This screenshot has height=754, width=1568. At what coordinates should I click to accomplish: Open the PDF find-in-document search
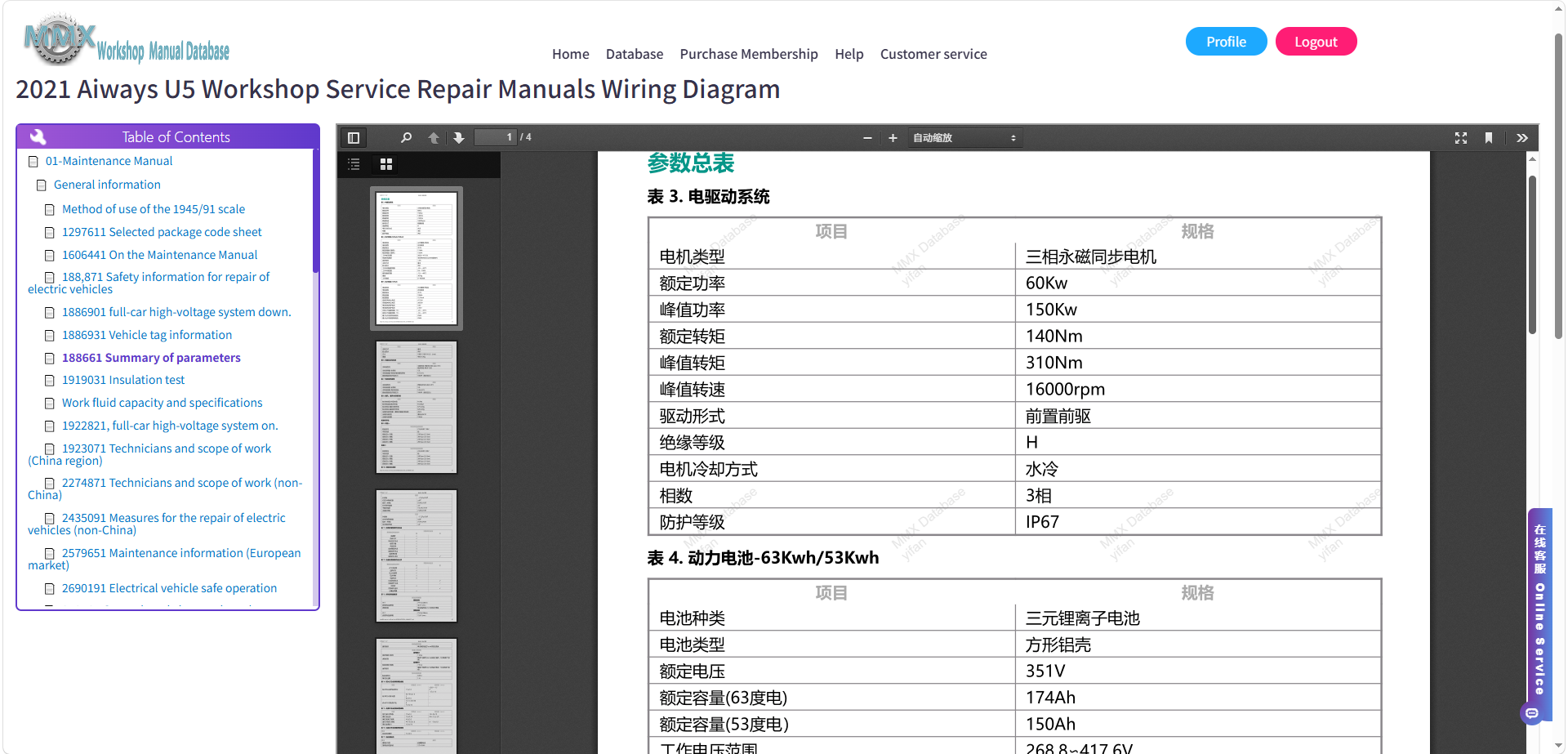[406, 138]
